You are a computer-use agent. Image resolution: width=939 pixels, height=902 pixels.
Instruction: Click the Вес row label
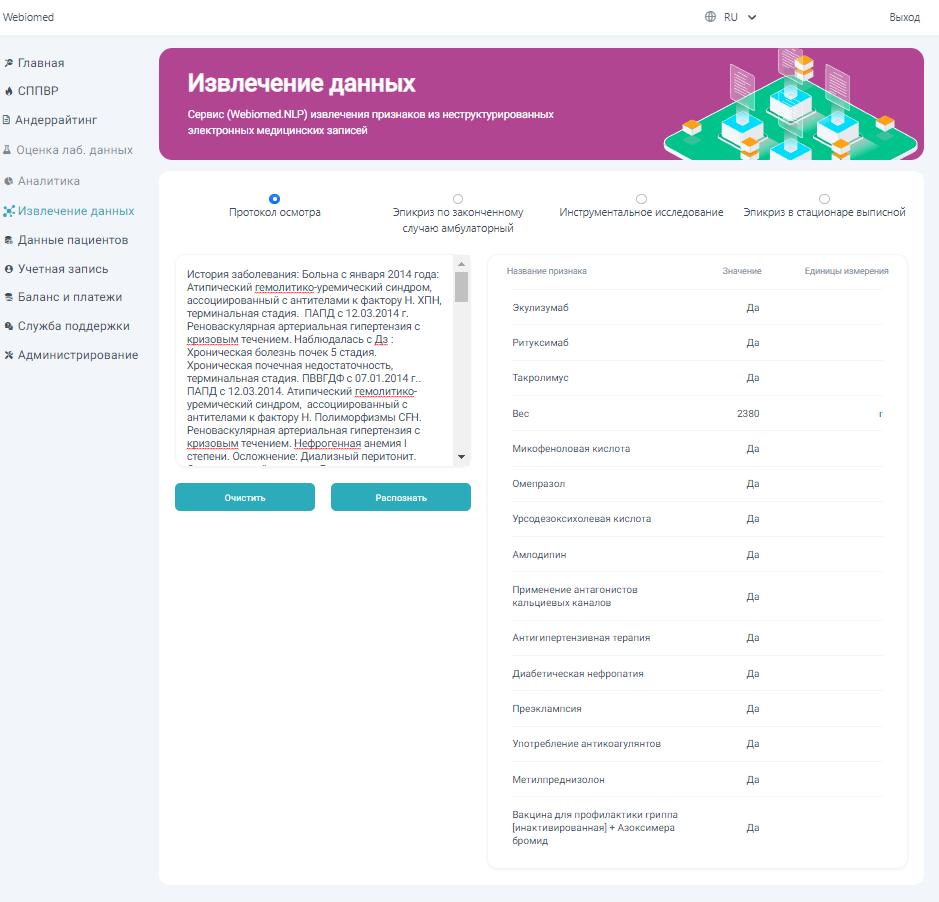520,413
